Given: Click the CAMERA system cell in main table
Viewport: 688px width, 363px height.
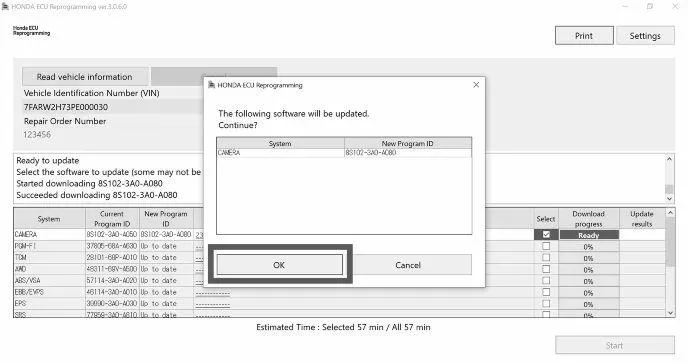Looking at the screenshot, I should (x=49, y=235).
